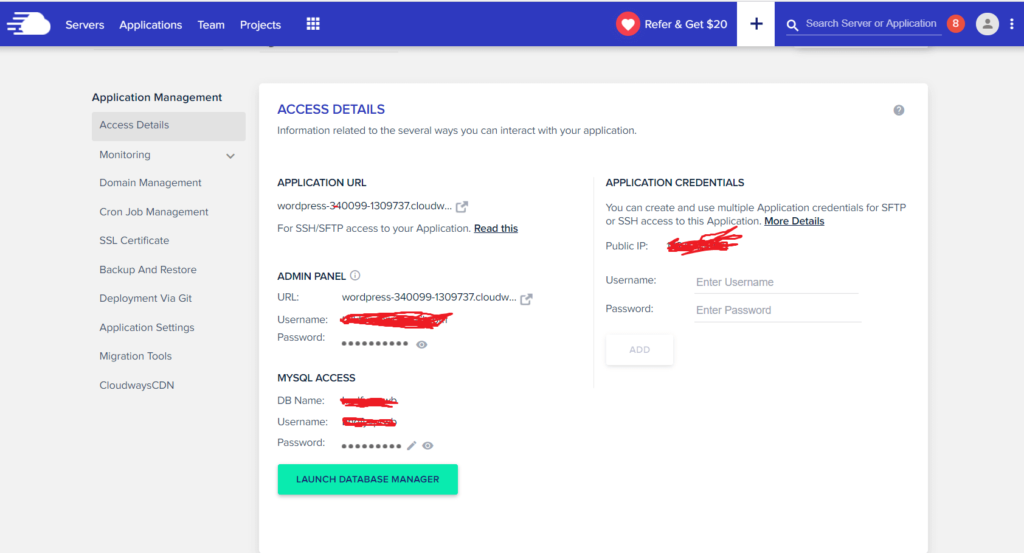Edit MySQL password with pencil icon
The image size is (1024, 553).
coord(411,446)
